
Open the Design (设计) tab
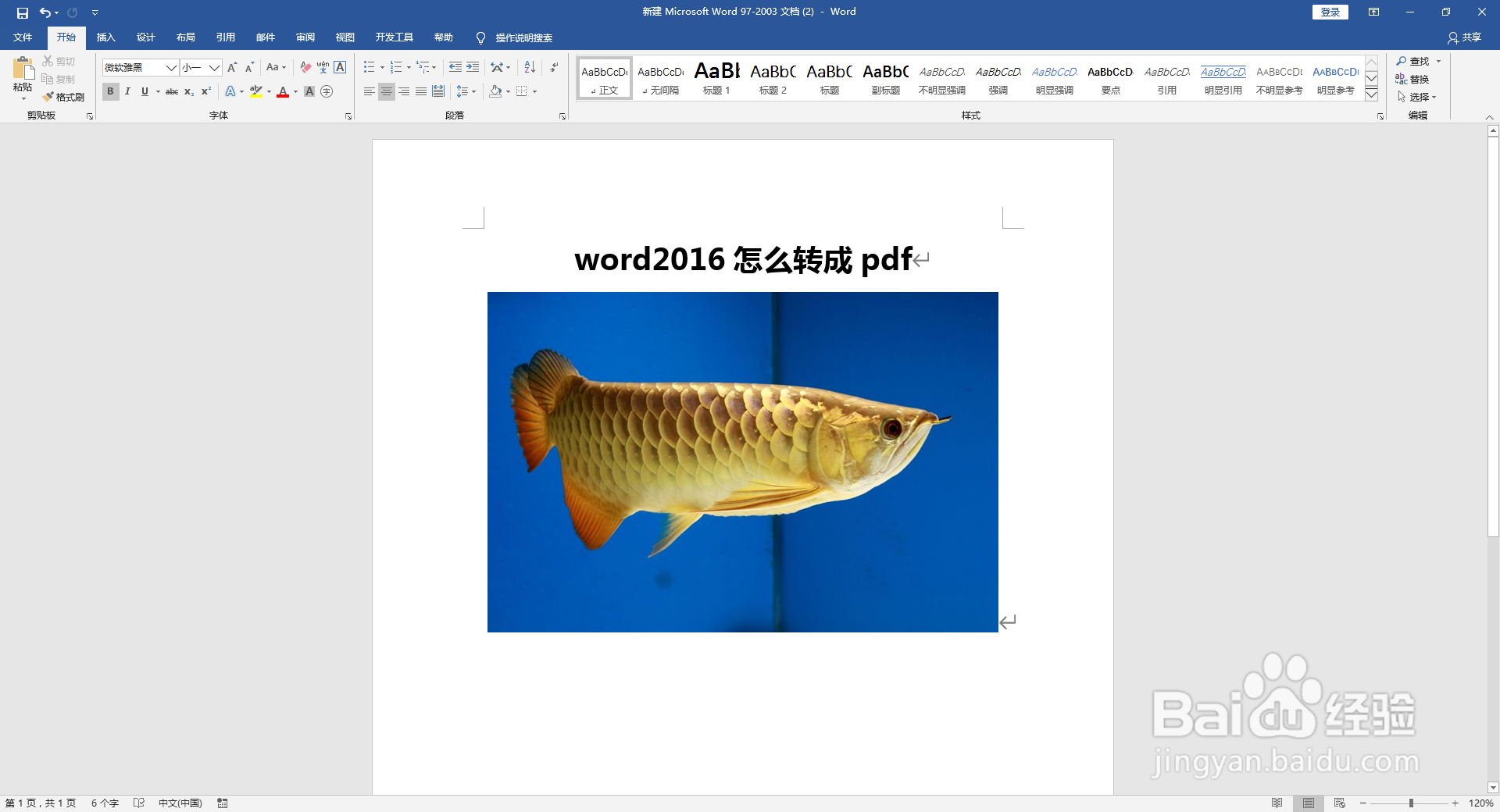point(145,37)
